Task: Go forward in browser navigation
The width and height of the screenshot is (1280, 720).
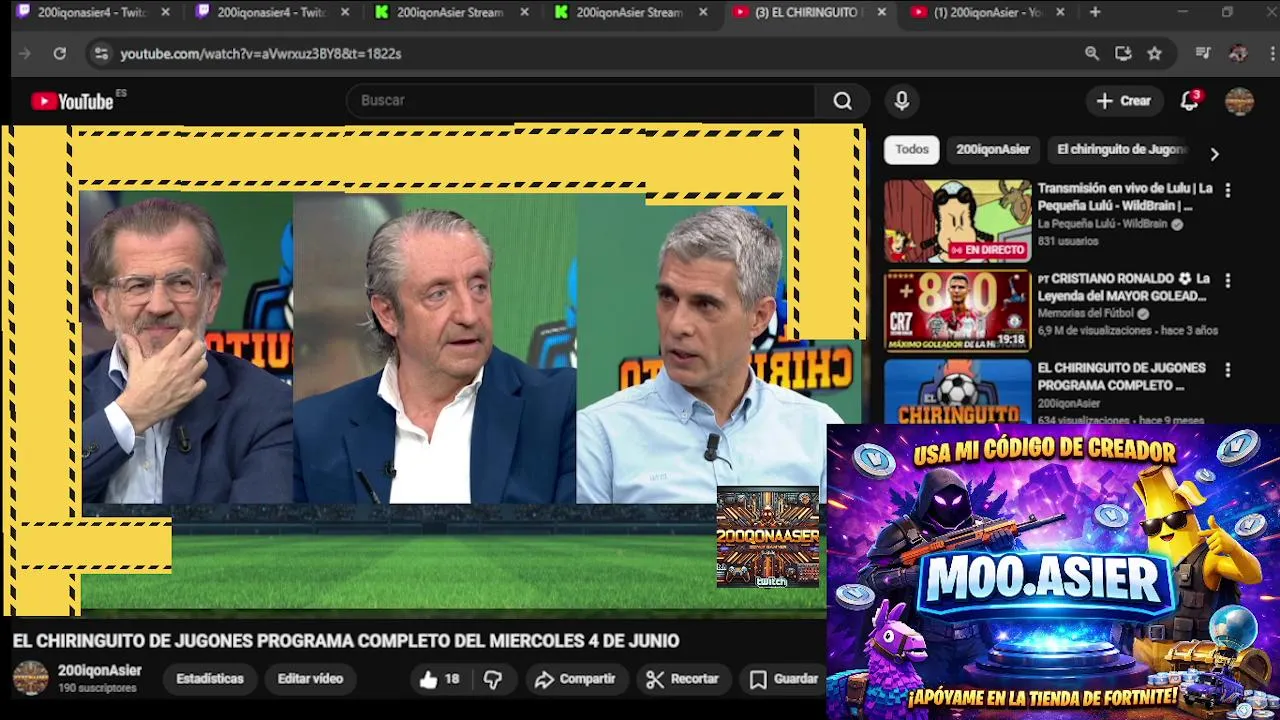Action: 25,54
